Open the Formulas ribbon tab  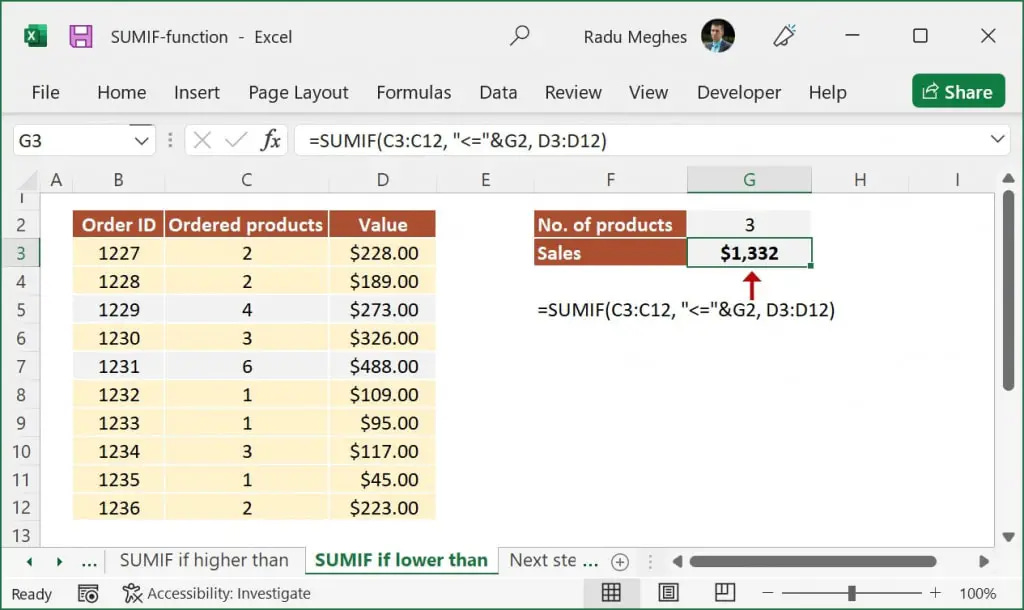tap(413, 92)
